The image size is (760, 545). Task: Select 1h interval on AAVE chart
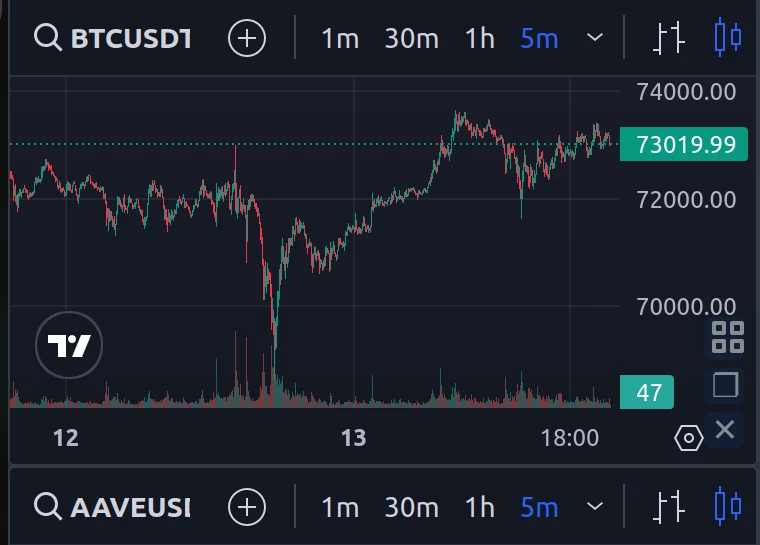click(479, 507)
